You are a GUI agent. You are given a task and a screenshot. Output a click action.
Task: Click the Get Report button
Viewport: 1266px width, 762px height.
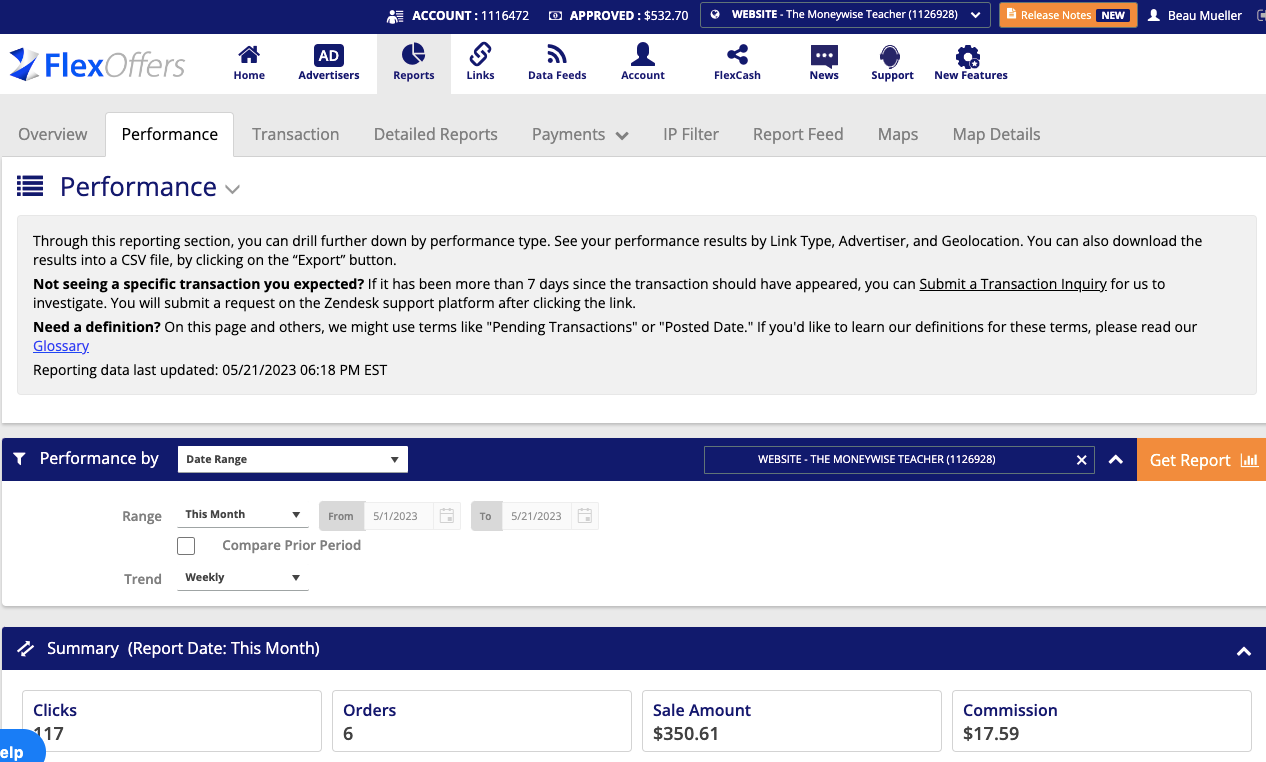[1201, 460]
